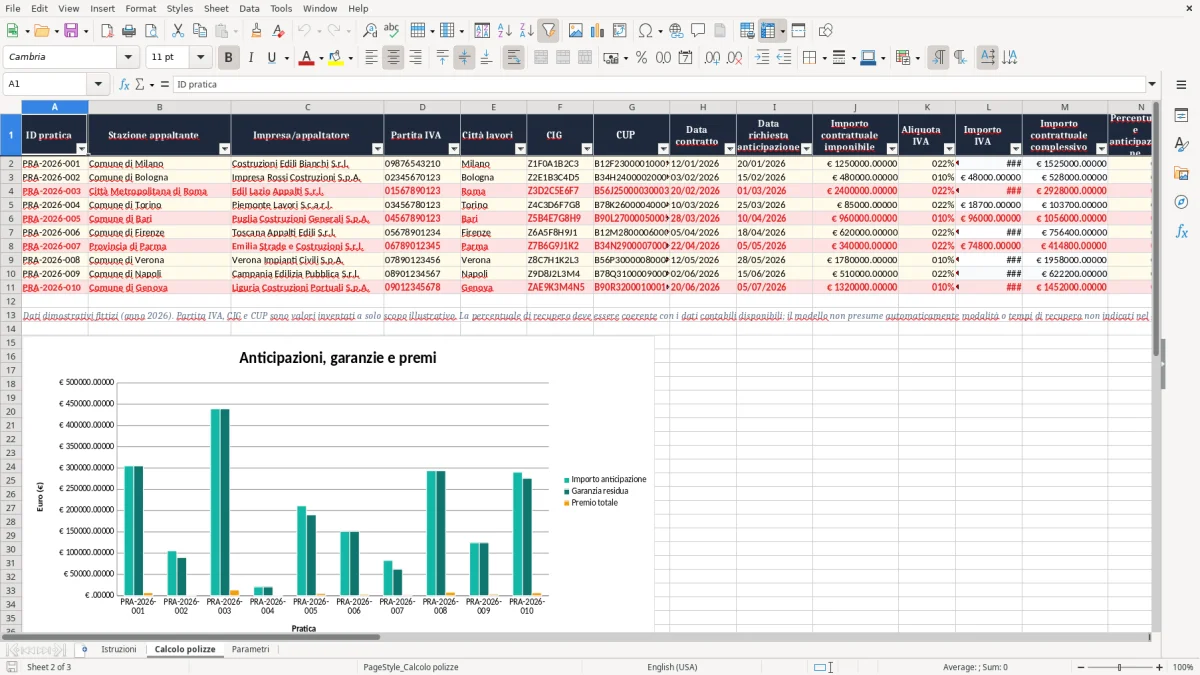Screen dimensions: 1200x675
Task: Click the column G header
Action: coord(631,107)
